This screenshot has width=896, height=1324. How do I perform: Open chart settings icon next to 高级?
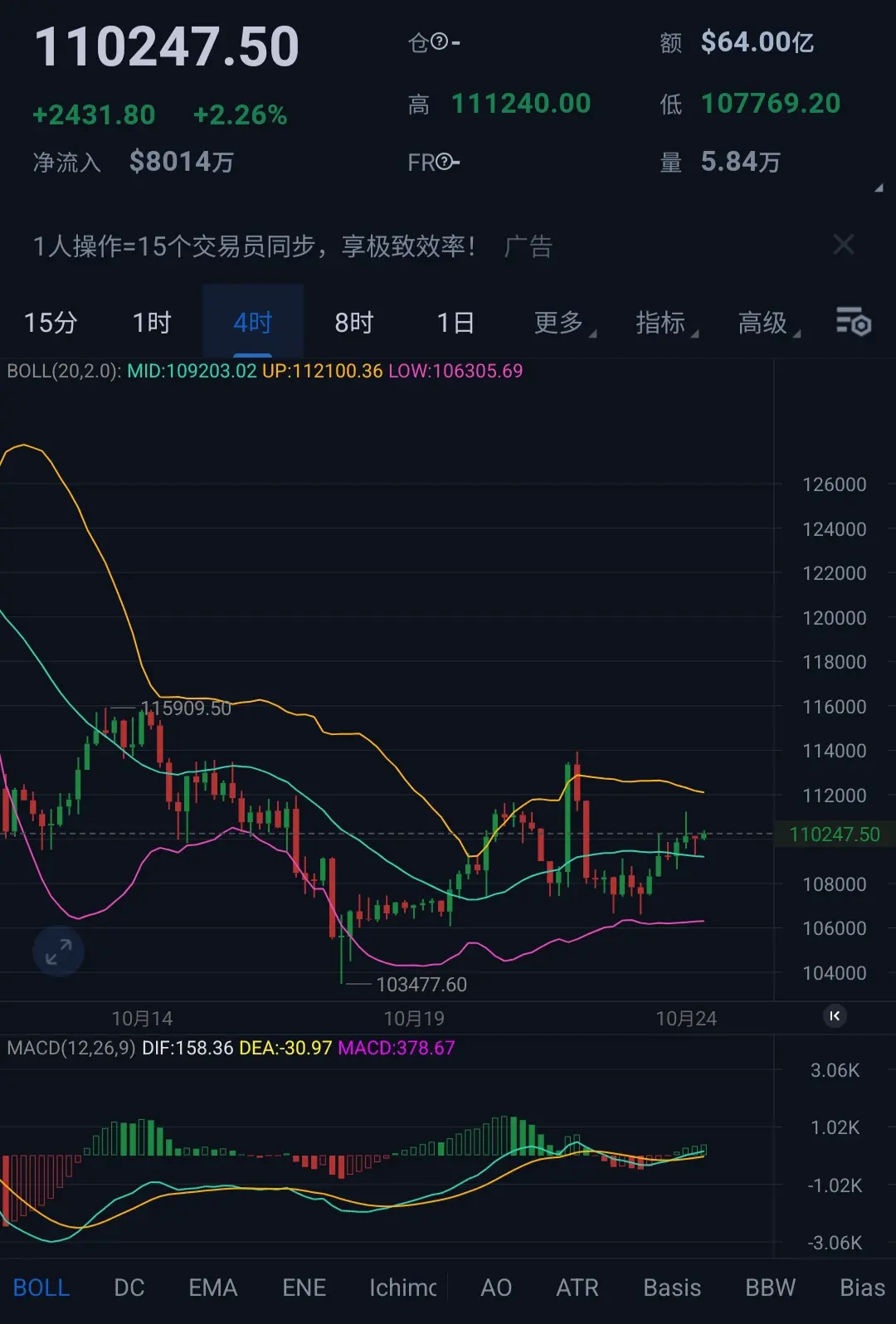(853, 321)
